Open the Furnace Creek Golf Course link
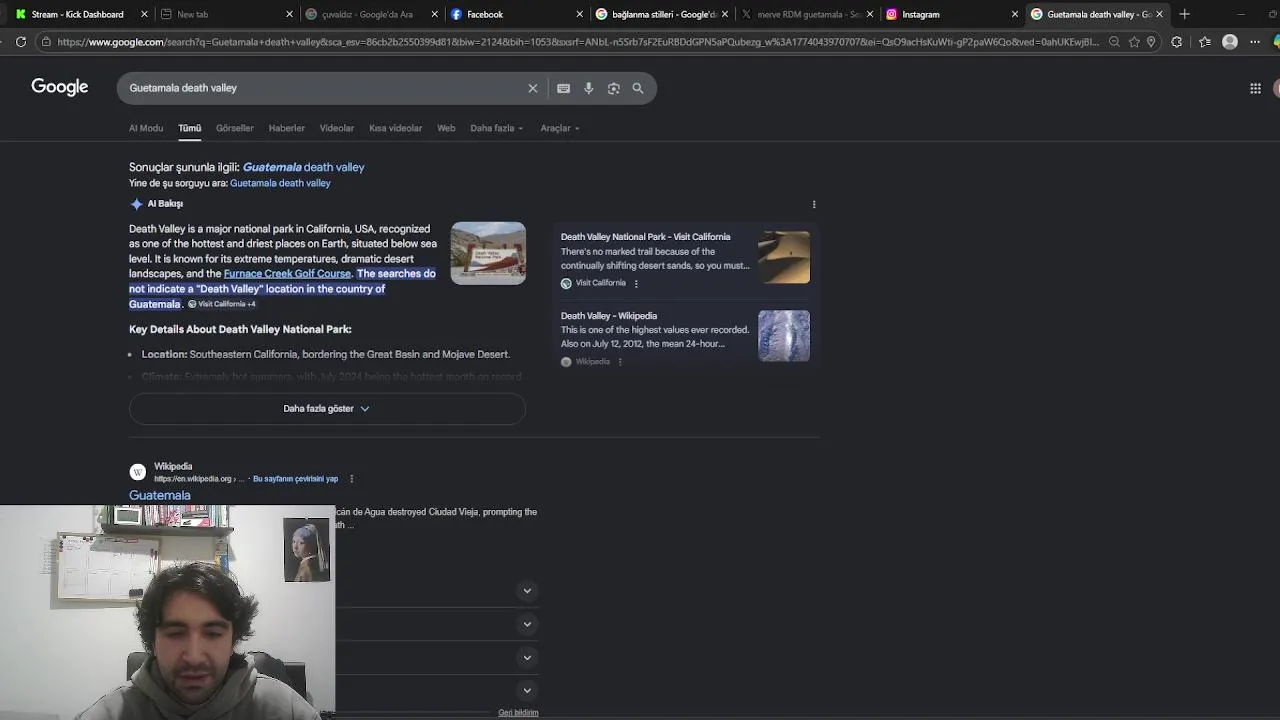 point(287,274)
